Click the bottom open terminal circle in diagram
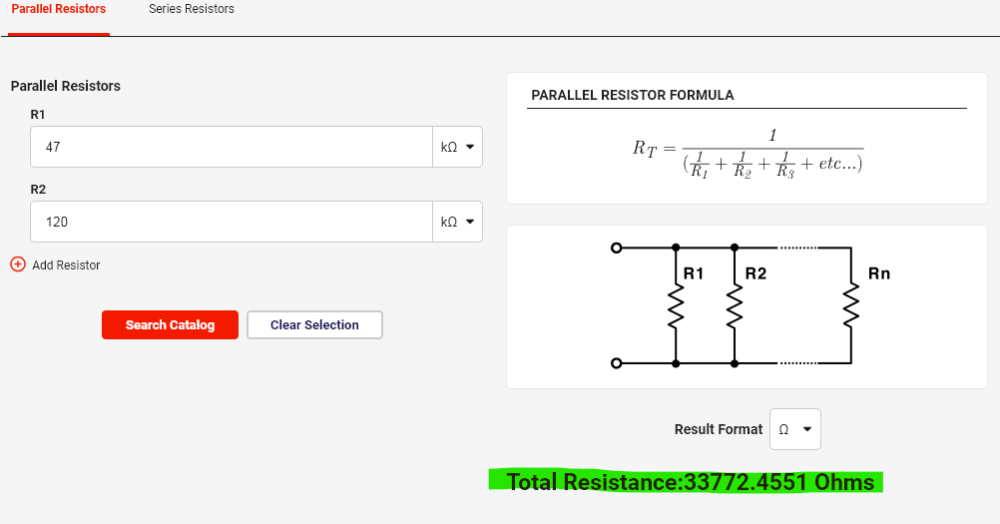This screenshot has height=524, width=1000. 616,363
